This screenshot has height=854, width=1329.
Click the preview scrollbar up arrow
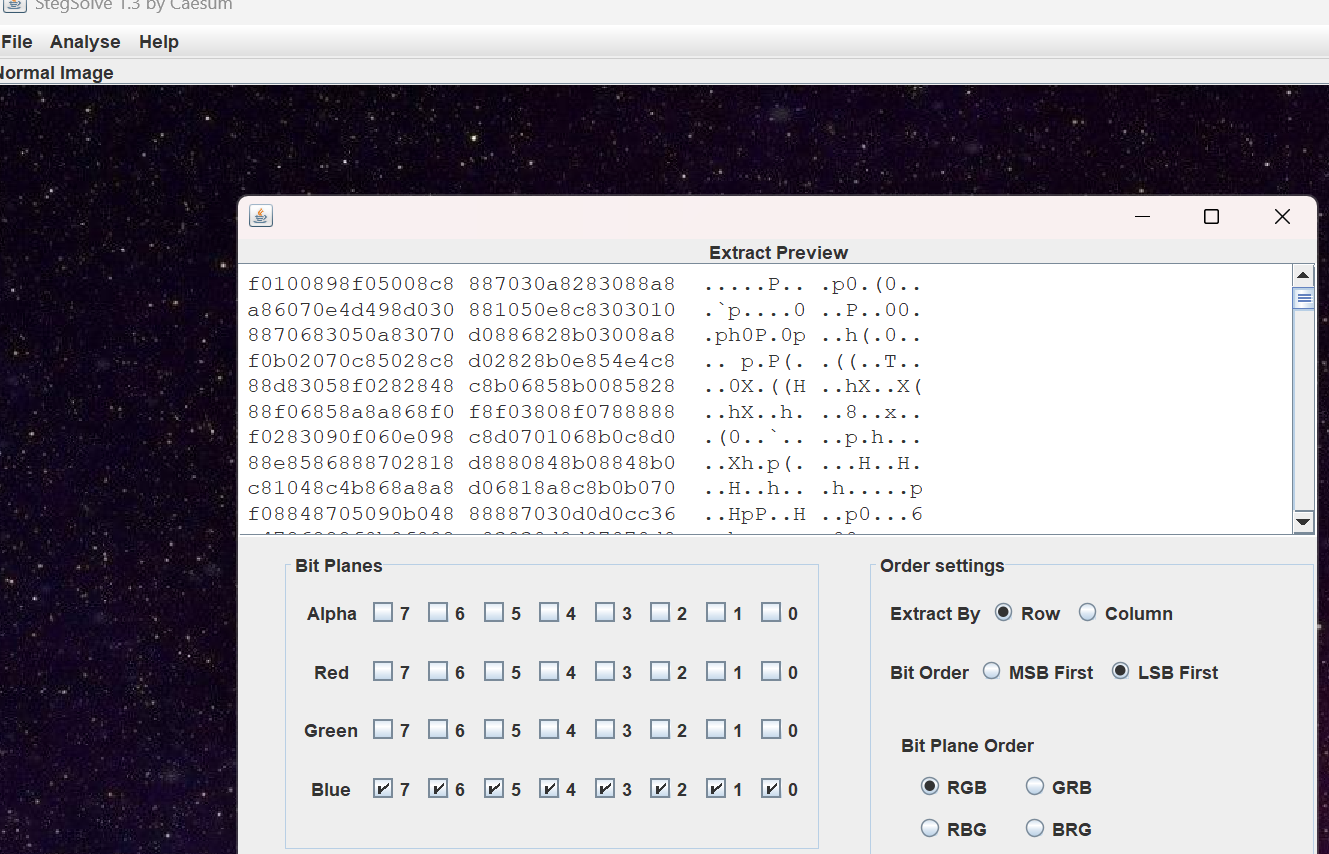tap(1303, 275)
